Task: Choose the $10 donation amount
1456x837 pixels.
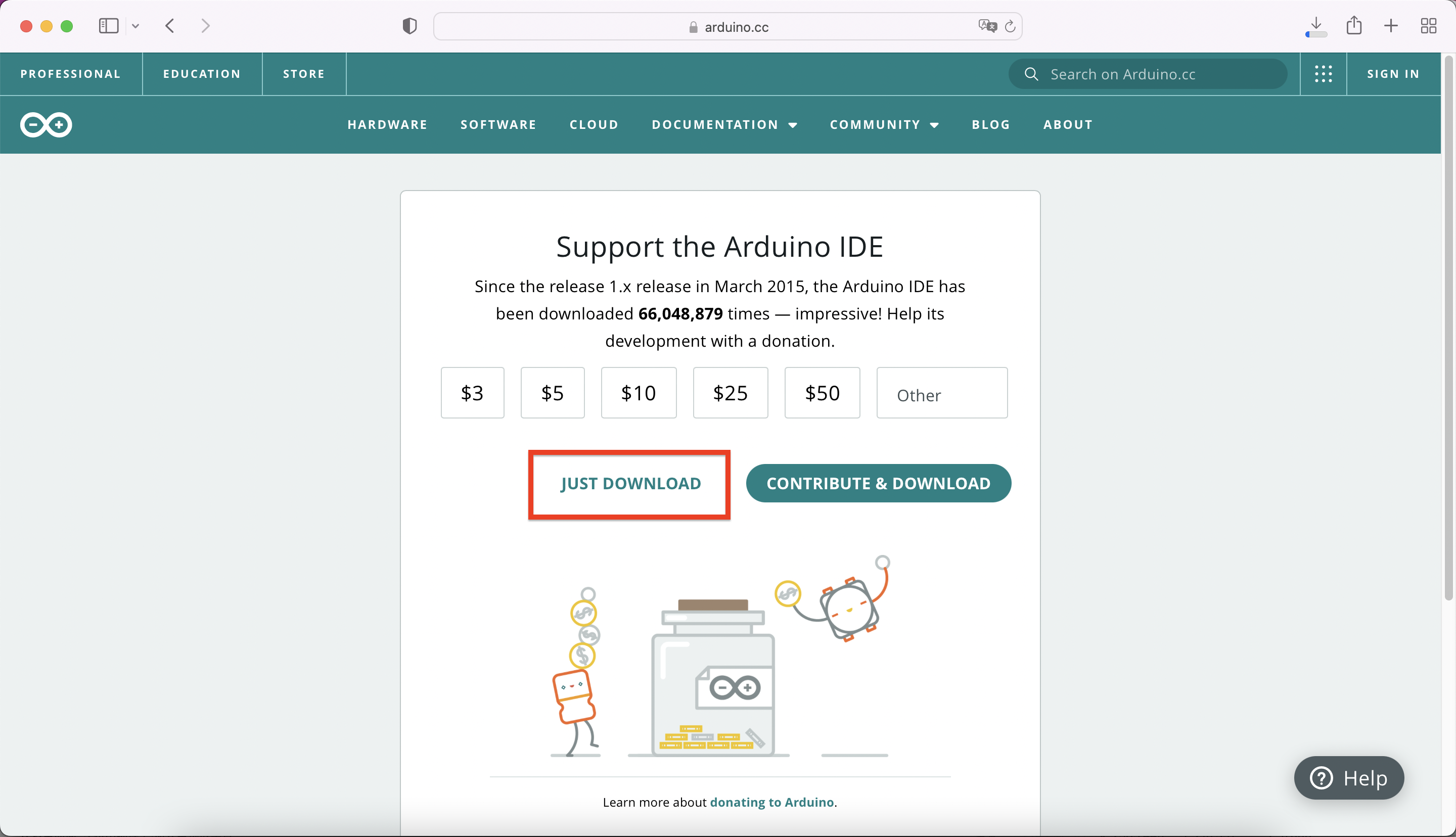Action: point(639,393)
